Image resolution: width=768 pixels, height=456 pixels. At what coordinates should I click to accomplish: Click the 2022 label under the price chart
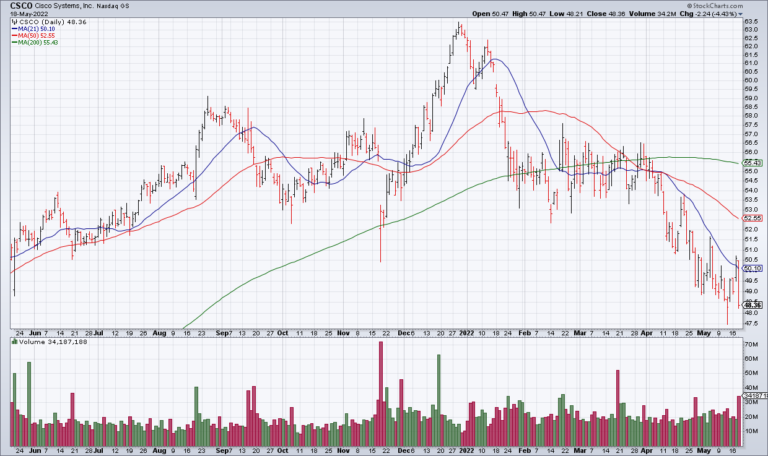[x=466, y=333]
